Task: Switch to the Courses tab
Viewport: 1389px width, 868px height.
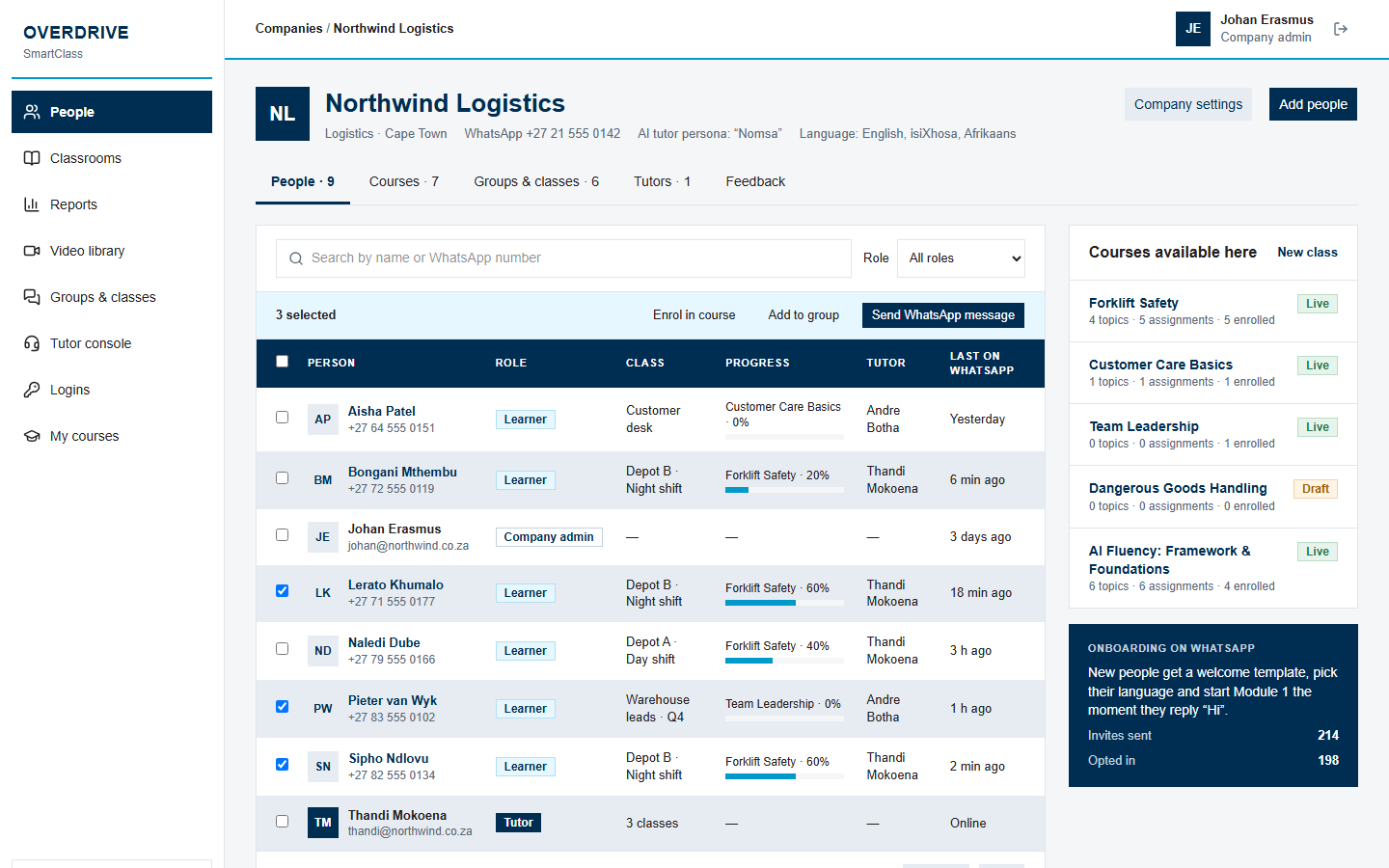Action: pos(404,181)
